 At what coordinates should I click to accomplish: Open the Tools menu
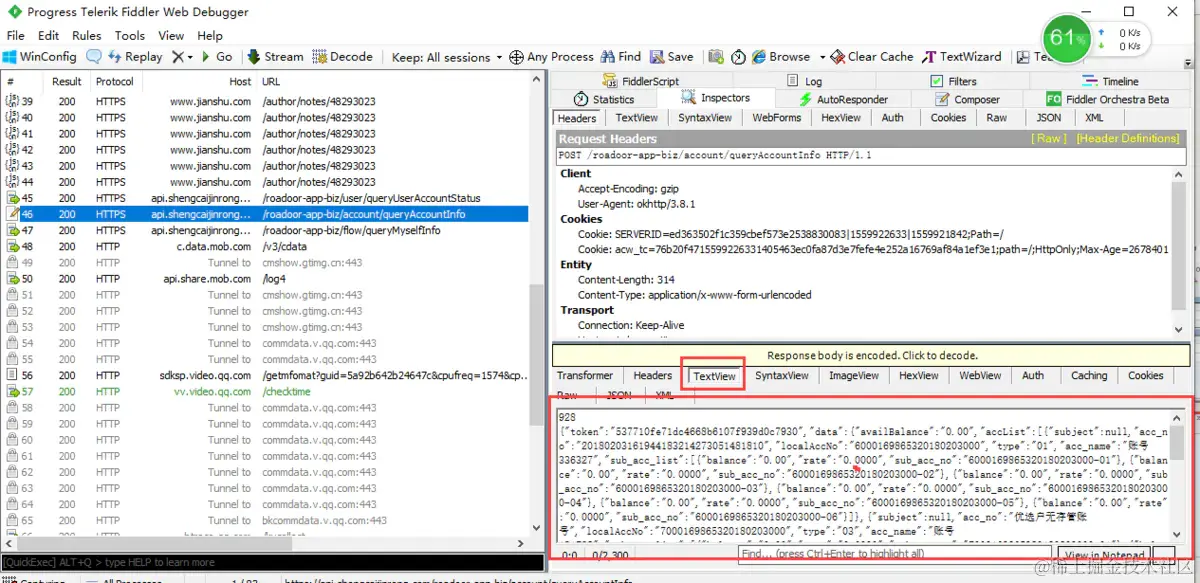130,35
